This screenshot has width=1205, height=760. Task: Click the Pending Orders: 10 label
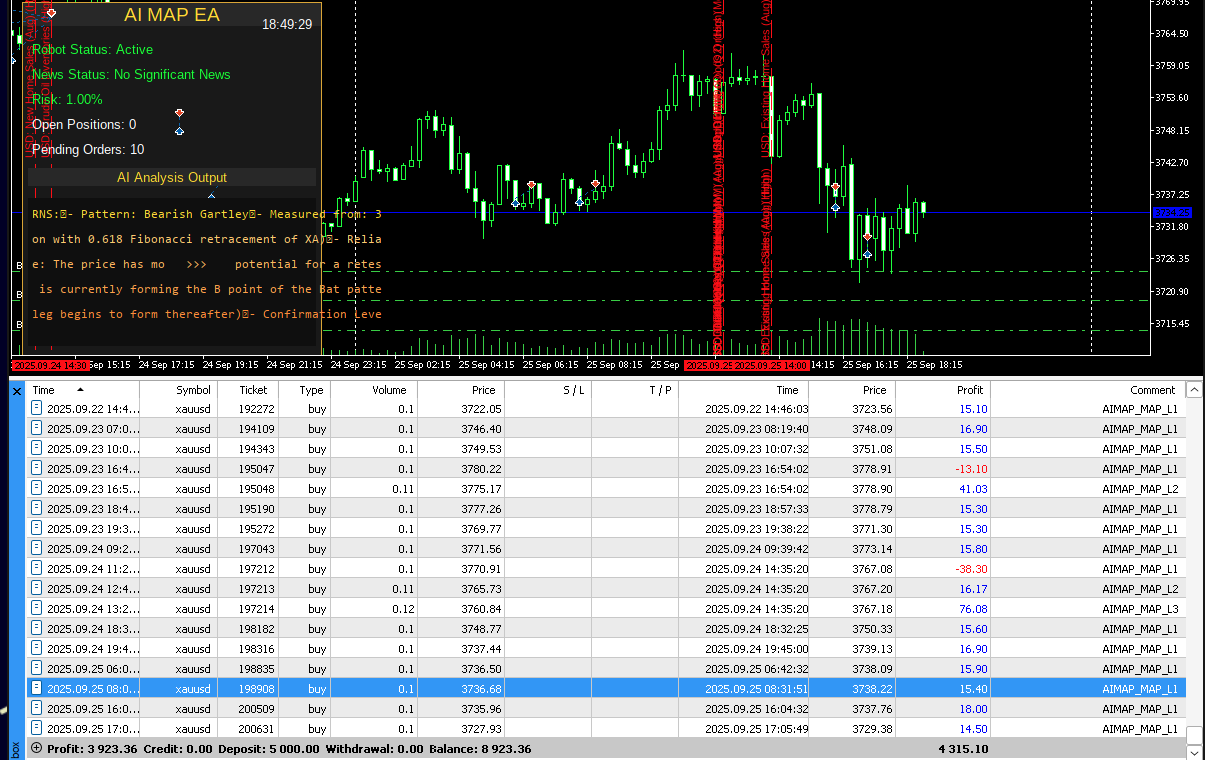pos(88,149)
